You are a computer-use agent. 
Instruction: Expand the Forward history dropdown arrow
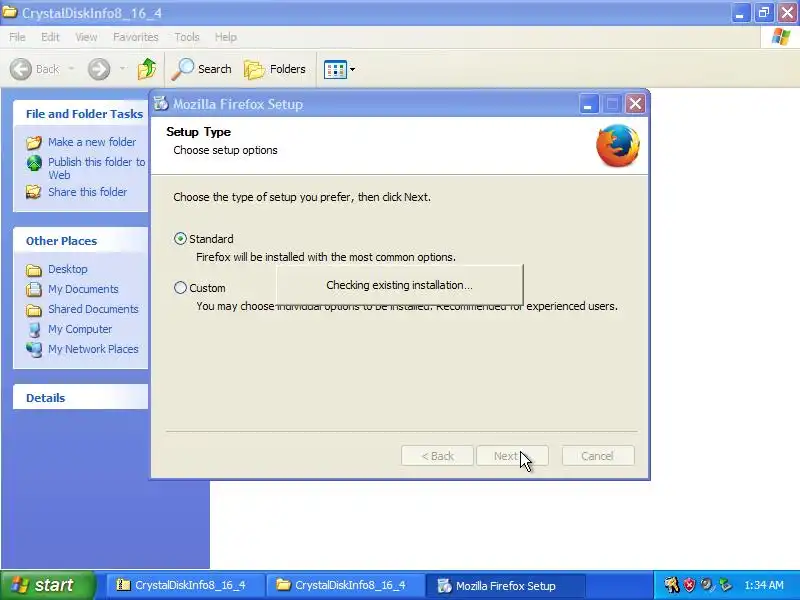point(122,69)
